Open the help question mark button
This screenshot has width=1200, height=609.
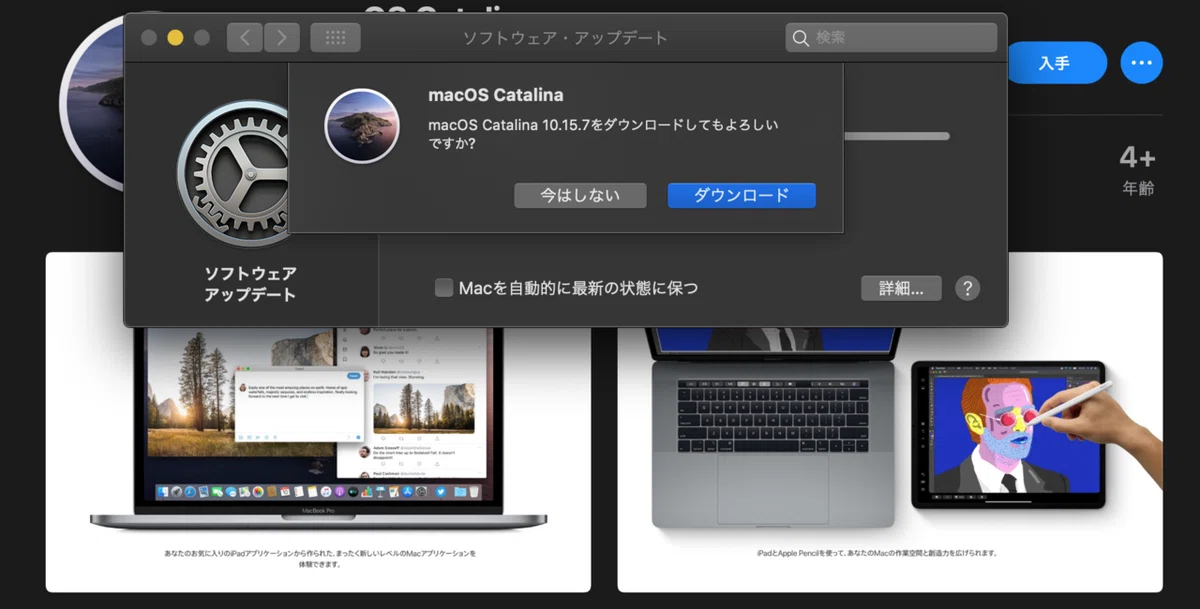(x=967, y=288)
